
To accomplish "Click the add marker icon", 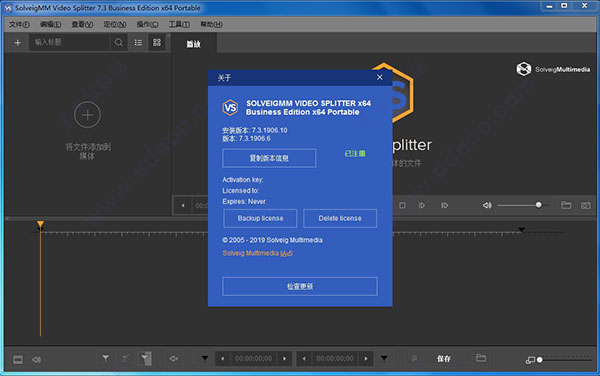I will pyautogui.click(x=106, y=358).
